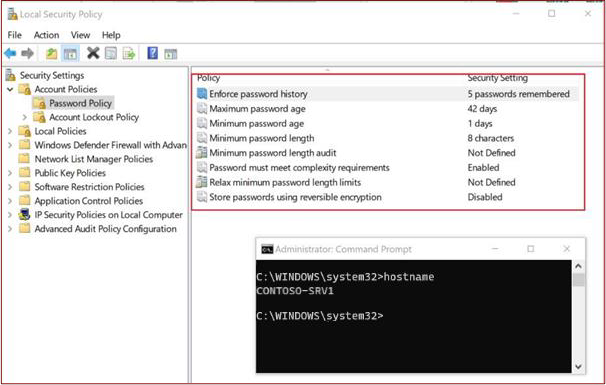Minimize the Command Prompt window
606x385 pixels.
(x=495, y=249)
